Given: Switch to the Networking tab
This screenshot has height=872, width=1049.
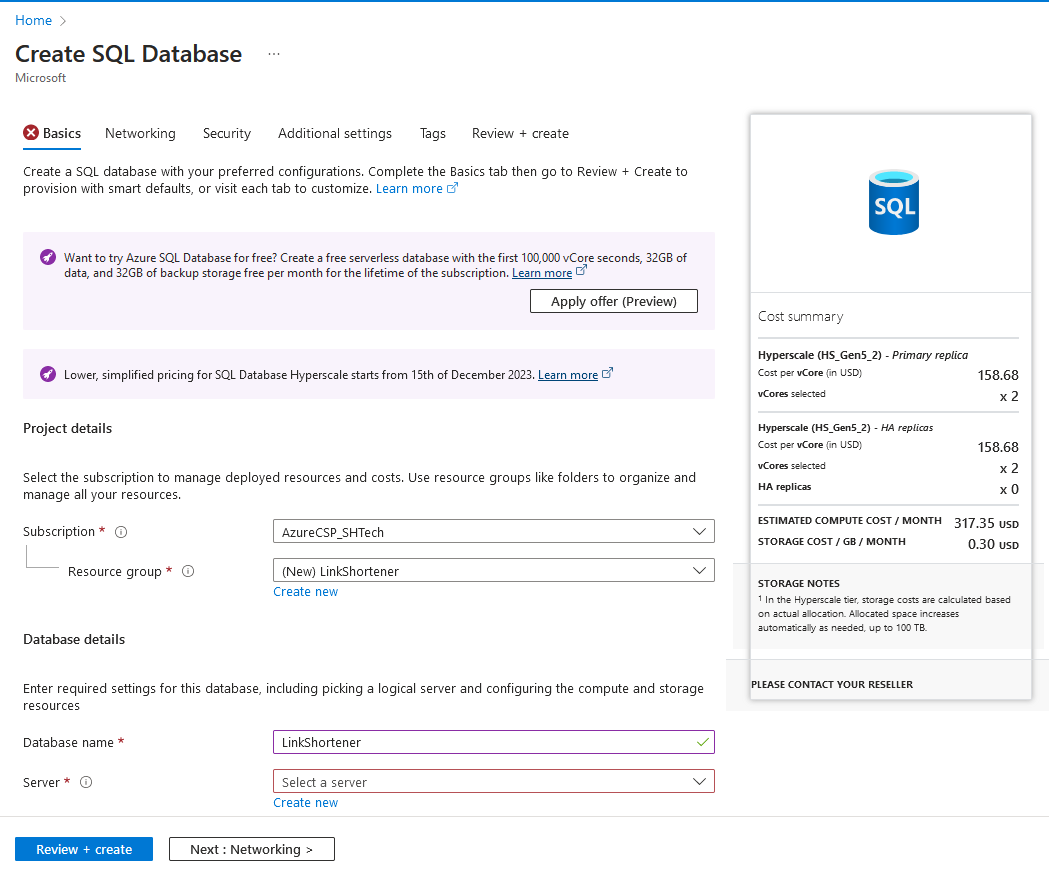Looking at the screenshot, I should 139,133.
